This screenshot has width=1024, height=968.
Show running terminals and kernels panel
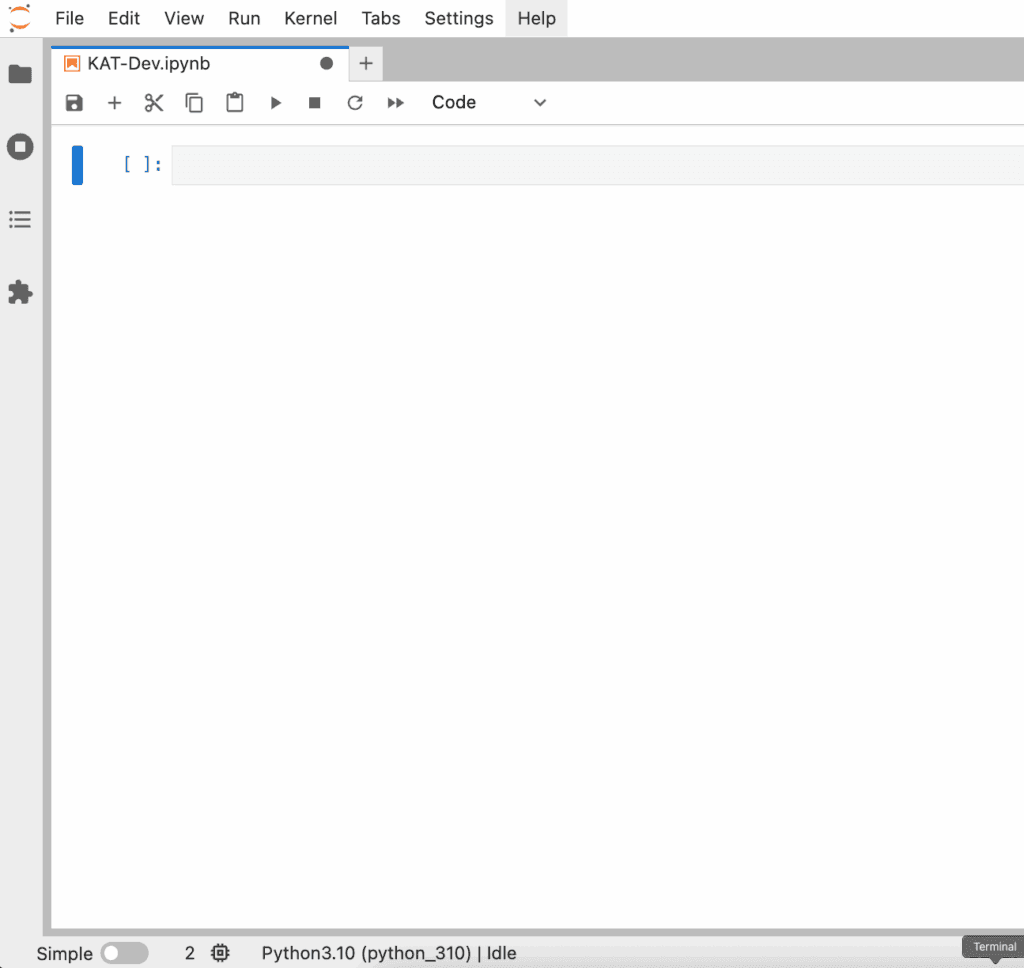[20, 147]
